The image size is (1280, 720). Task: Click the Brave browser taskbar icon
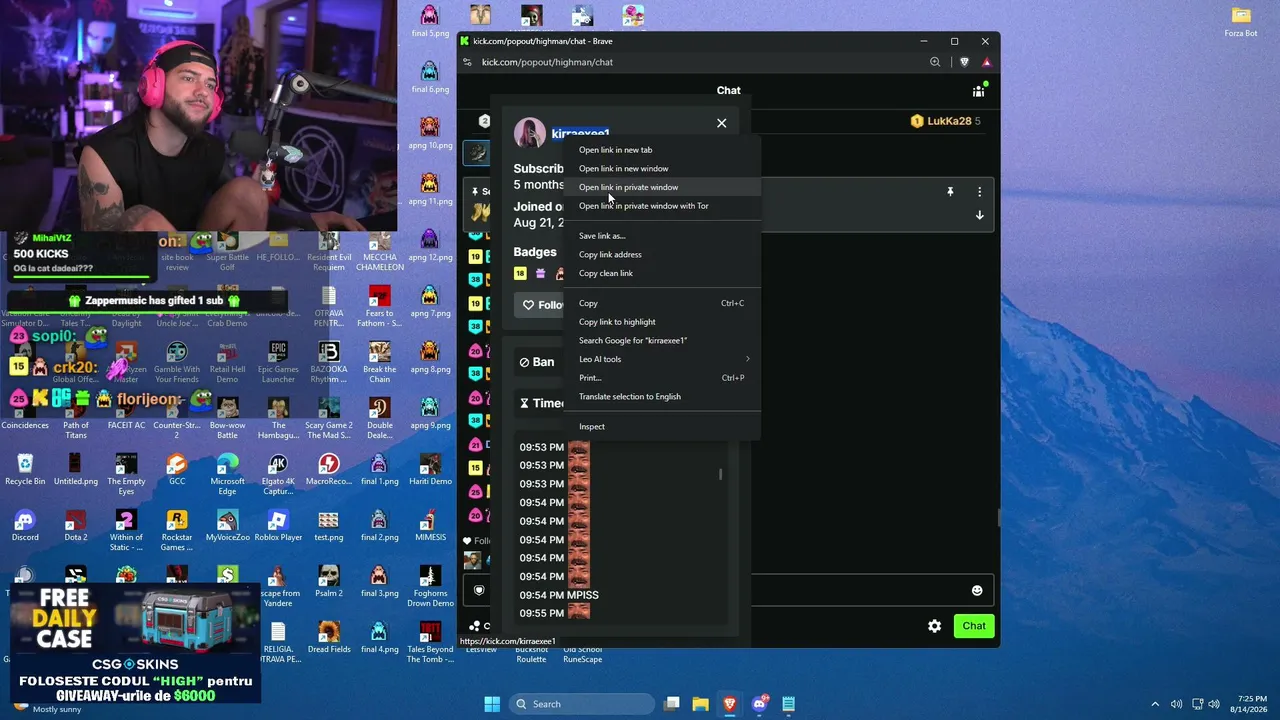(730, 704)
